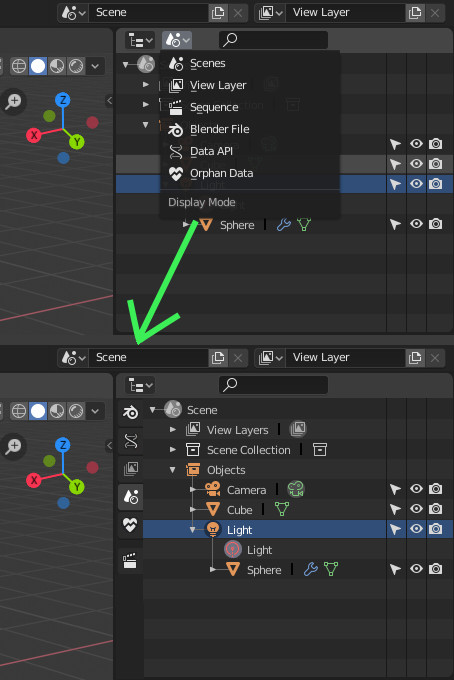The width and height of the screenshot is (454, 680).
Task: Collapse Objects row in lower outliner
Action: (x=173, y=470)
